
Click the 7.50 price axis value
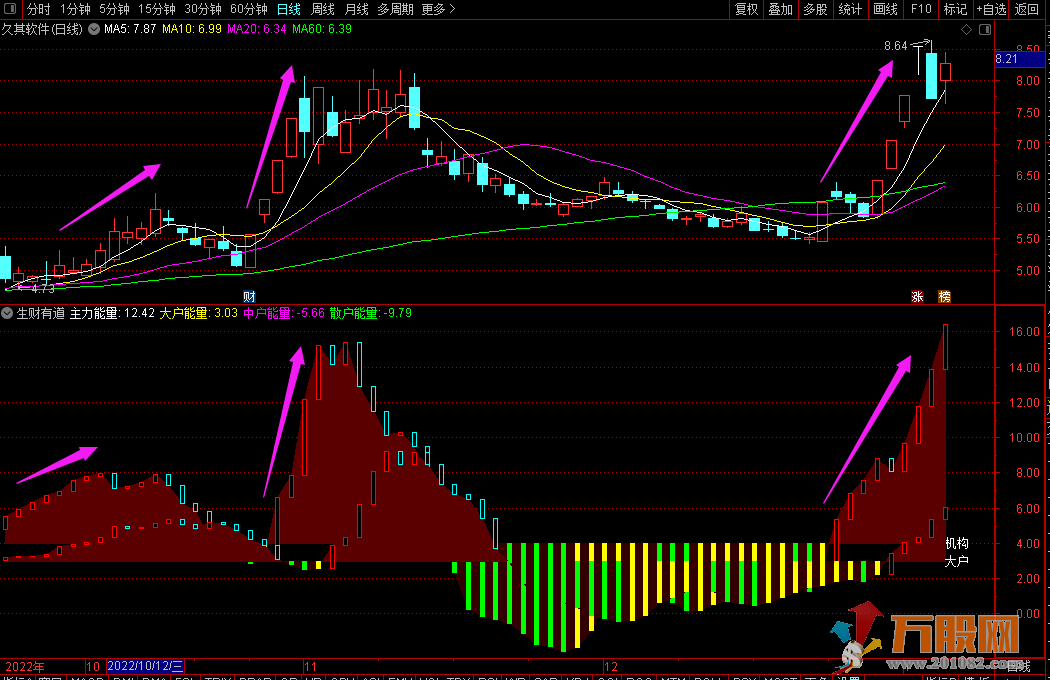tap(1028, 113)
